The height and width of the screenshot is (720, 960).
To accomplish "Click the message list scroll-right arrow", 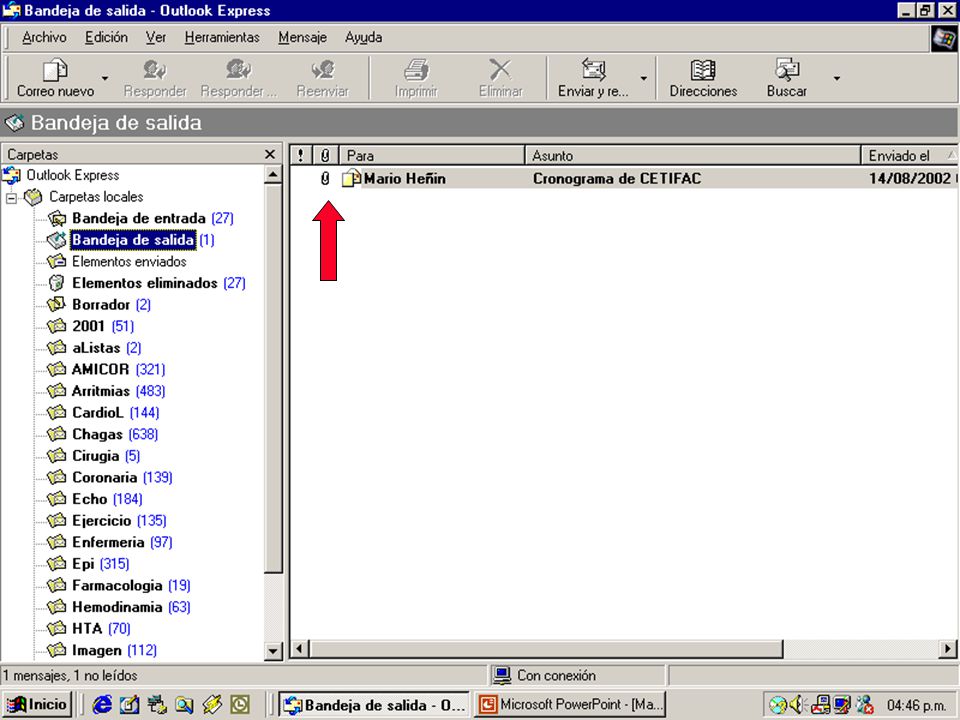I will click(x=948, y=648).
